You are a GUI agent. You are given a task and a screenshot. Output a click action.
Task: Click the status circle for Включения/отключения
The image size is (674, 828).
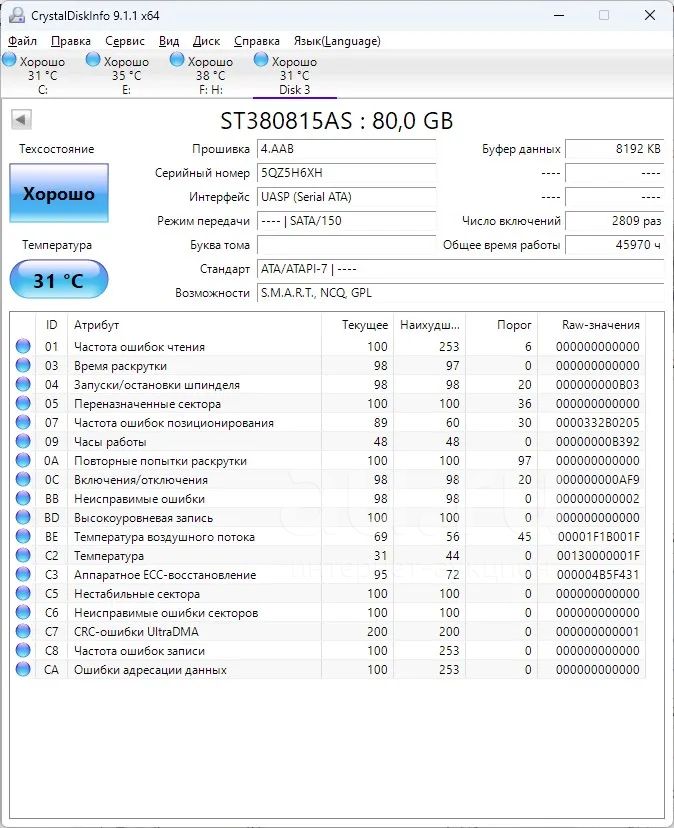[x=23, y=479]
